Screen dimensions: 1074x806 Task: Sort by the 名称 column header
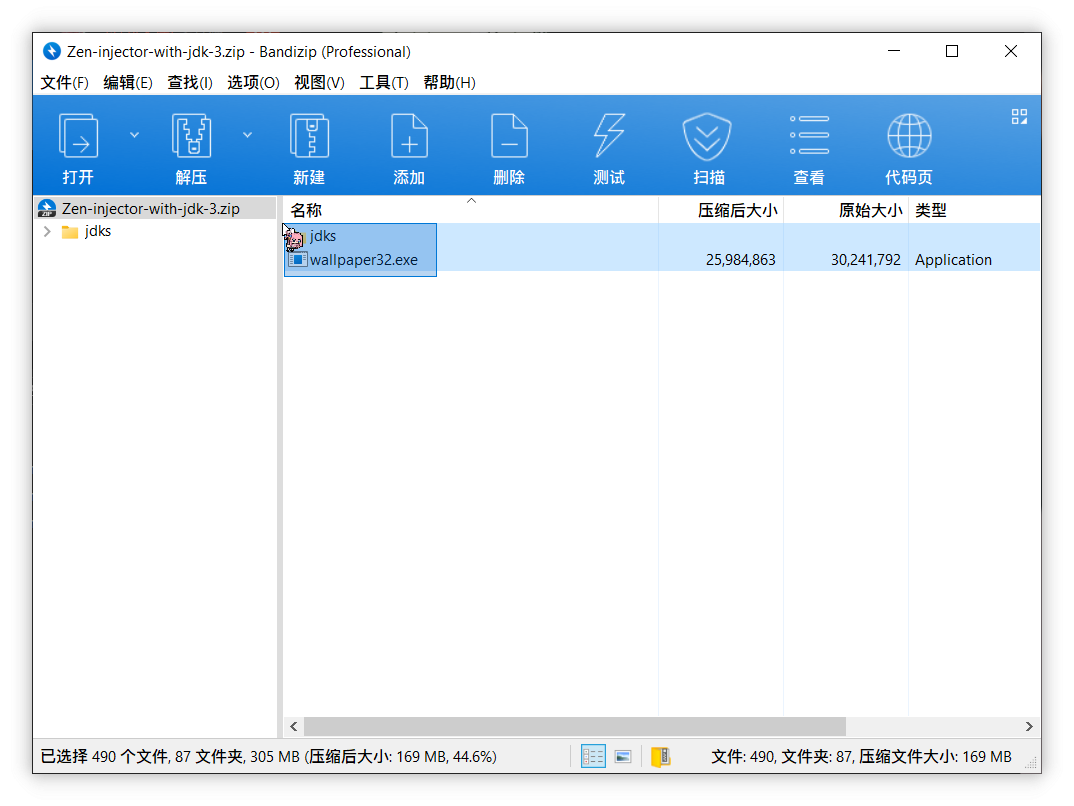[x=471, y=210]
